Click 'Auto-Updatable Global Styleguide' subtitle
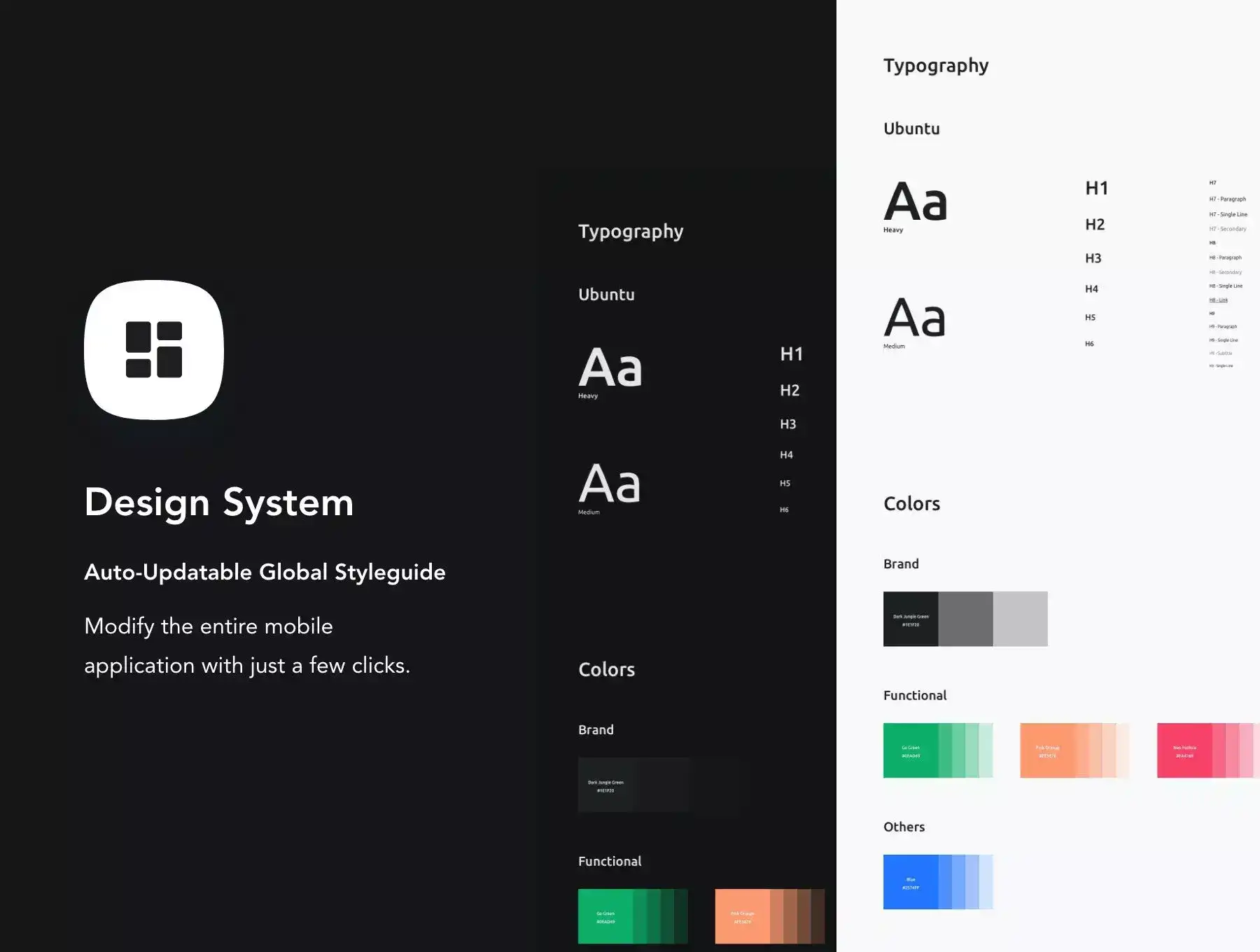Image resolution: width=1260 pixels, height=952 pixels. click(x=265, y=573)
